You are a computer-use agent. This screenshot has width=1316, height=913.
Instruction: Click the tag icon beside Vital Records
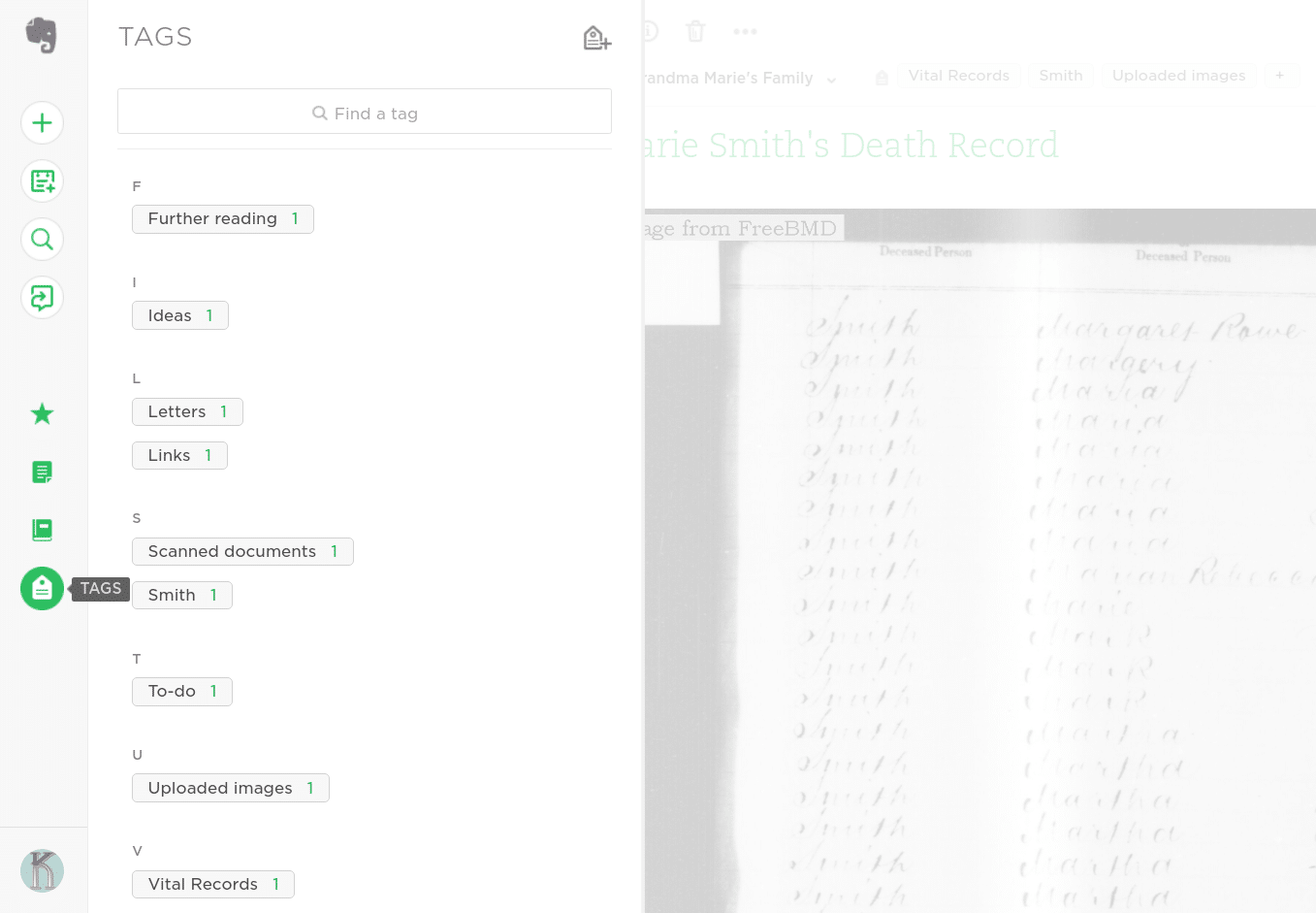[x=882, y=78]
